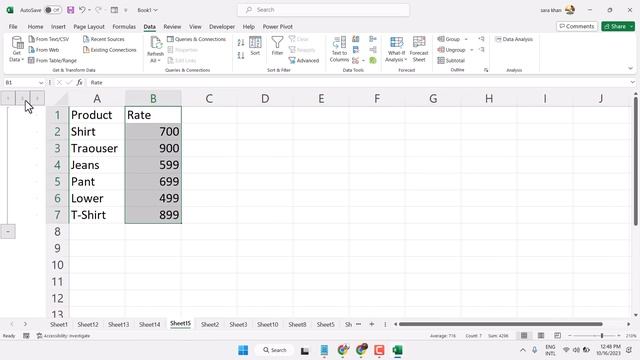Select outline level 1 button
The height and width of the screenshot is (360, 640).
click(8, 98)
